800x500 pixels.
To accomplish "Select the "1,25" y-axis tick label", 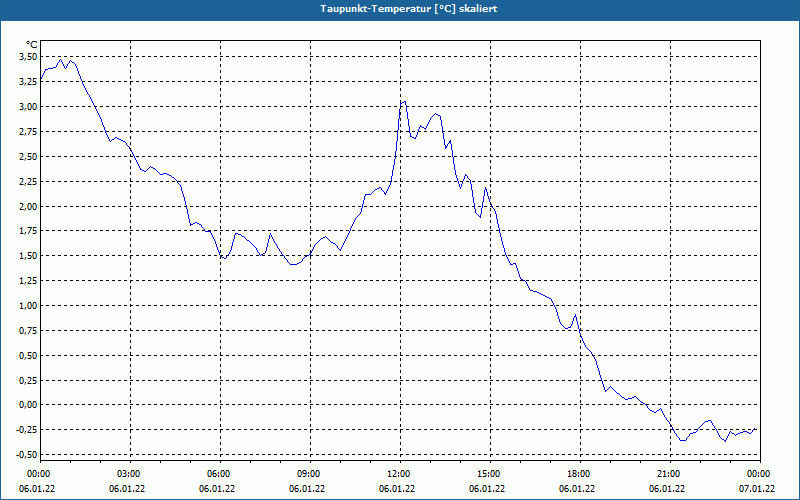I will click(x=29, y=281).
